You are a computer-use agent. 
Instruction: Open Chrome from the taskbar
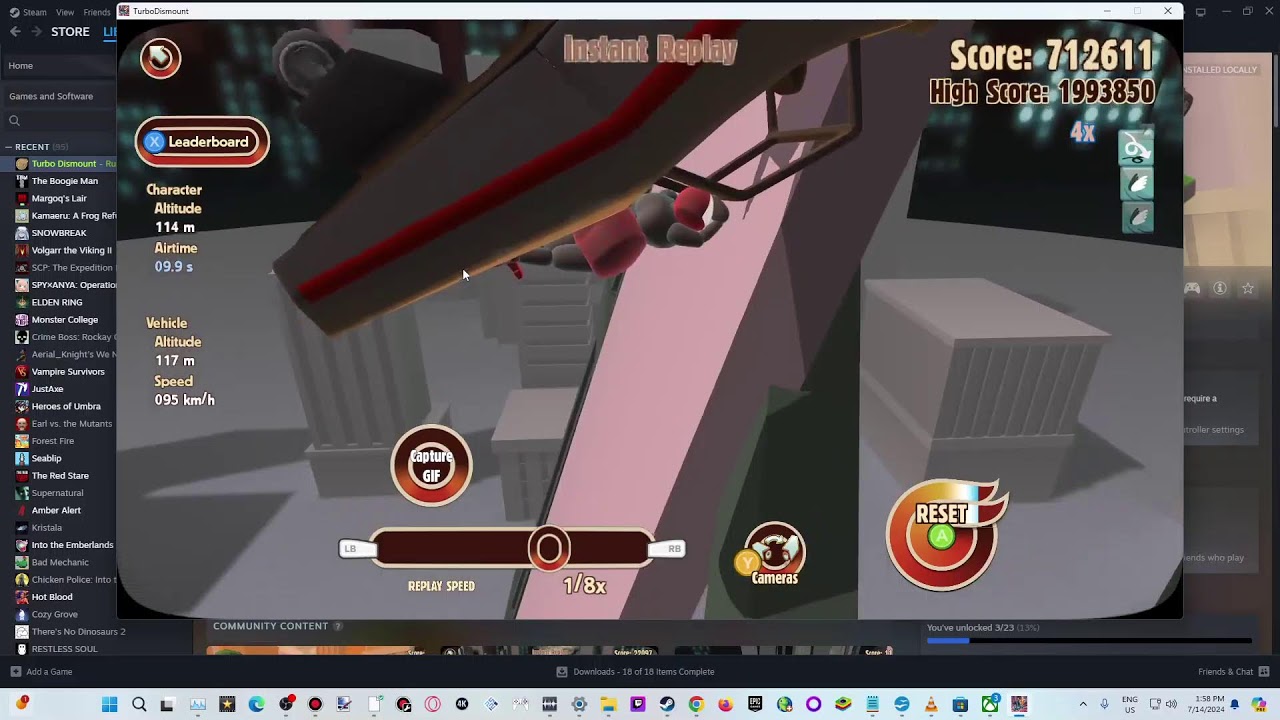pos(696,704)
